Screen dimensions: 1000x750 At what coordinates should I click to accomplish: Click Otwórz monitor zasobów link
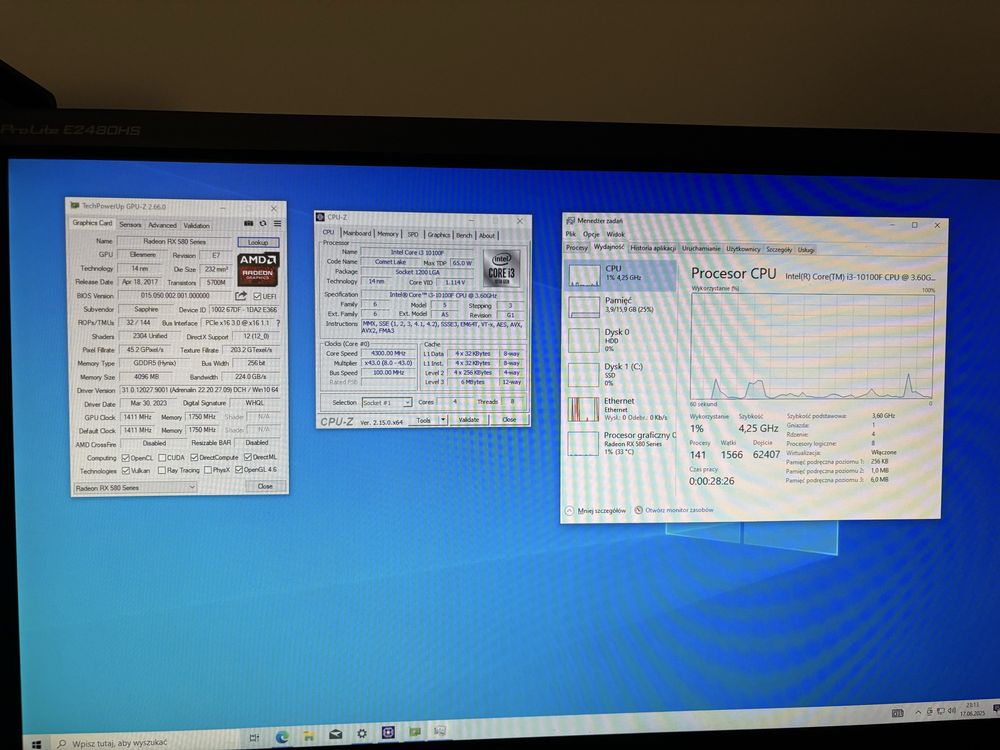tap(679, 510)
